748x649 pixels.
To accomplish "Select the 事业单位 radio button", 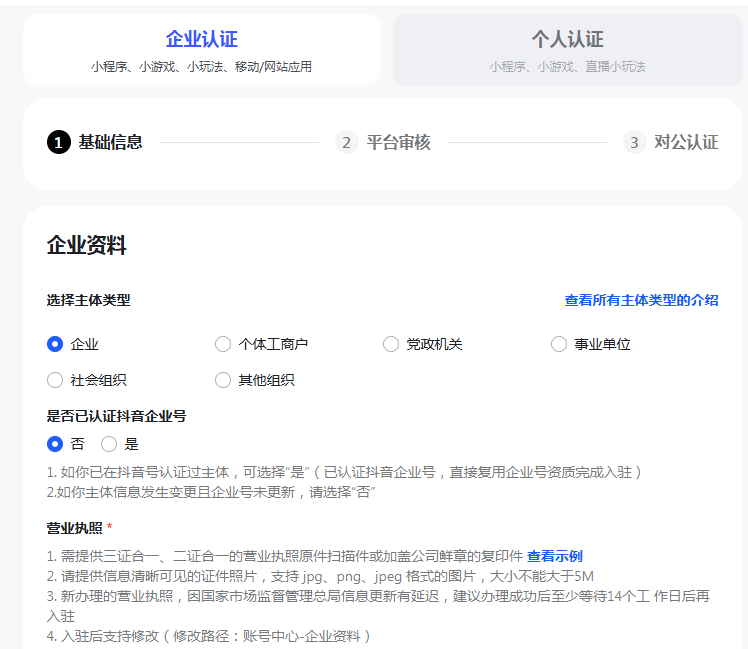I will (x=559, y=344).
